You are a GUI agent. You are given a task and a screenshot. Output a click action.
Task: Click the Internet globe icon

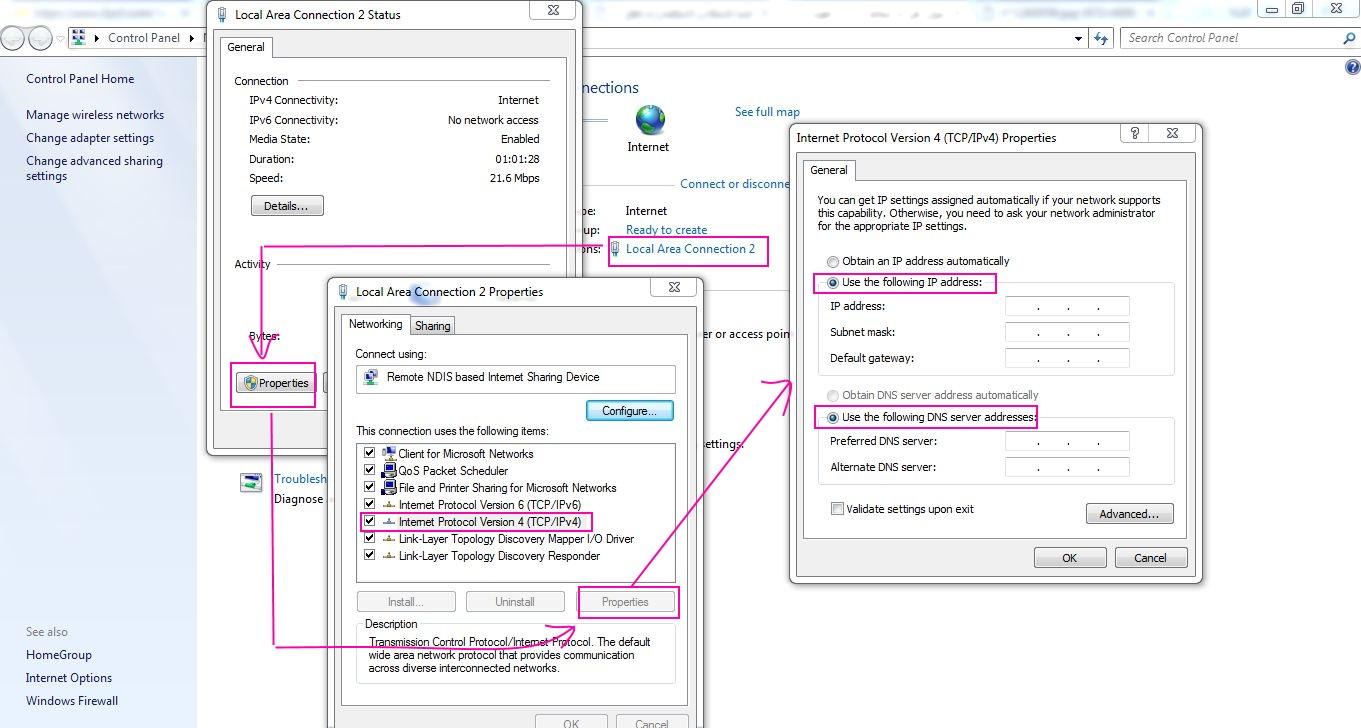650,120
